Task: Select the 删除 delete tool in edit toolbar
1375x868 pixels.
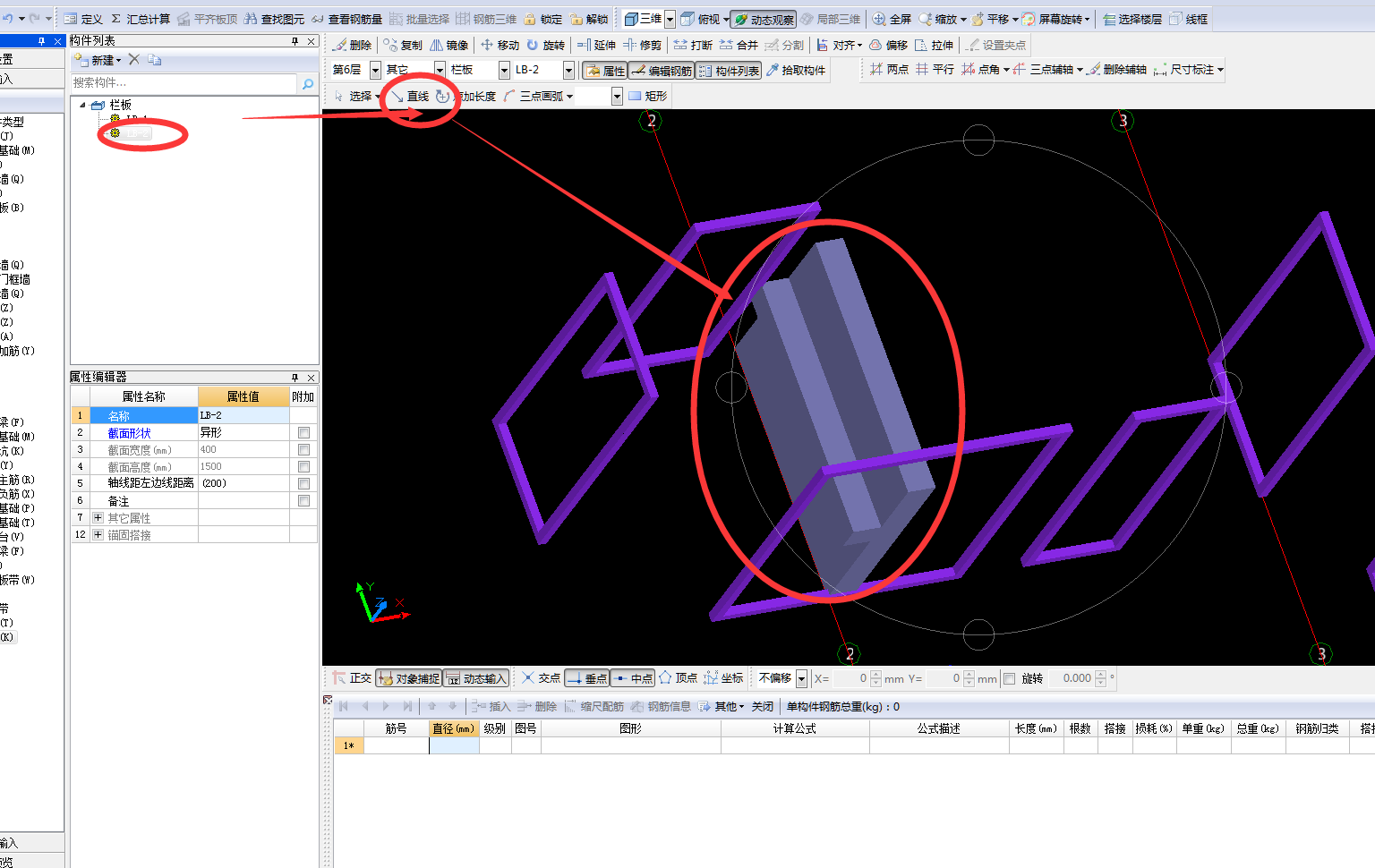Action: [352, 45]
